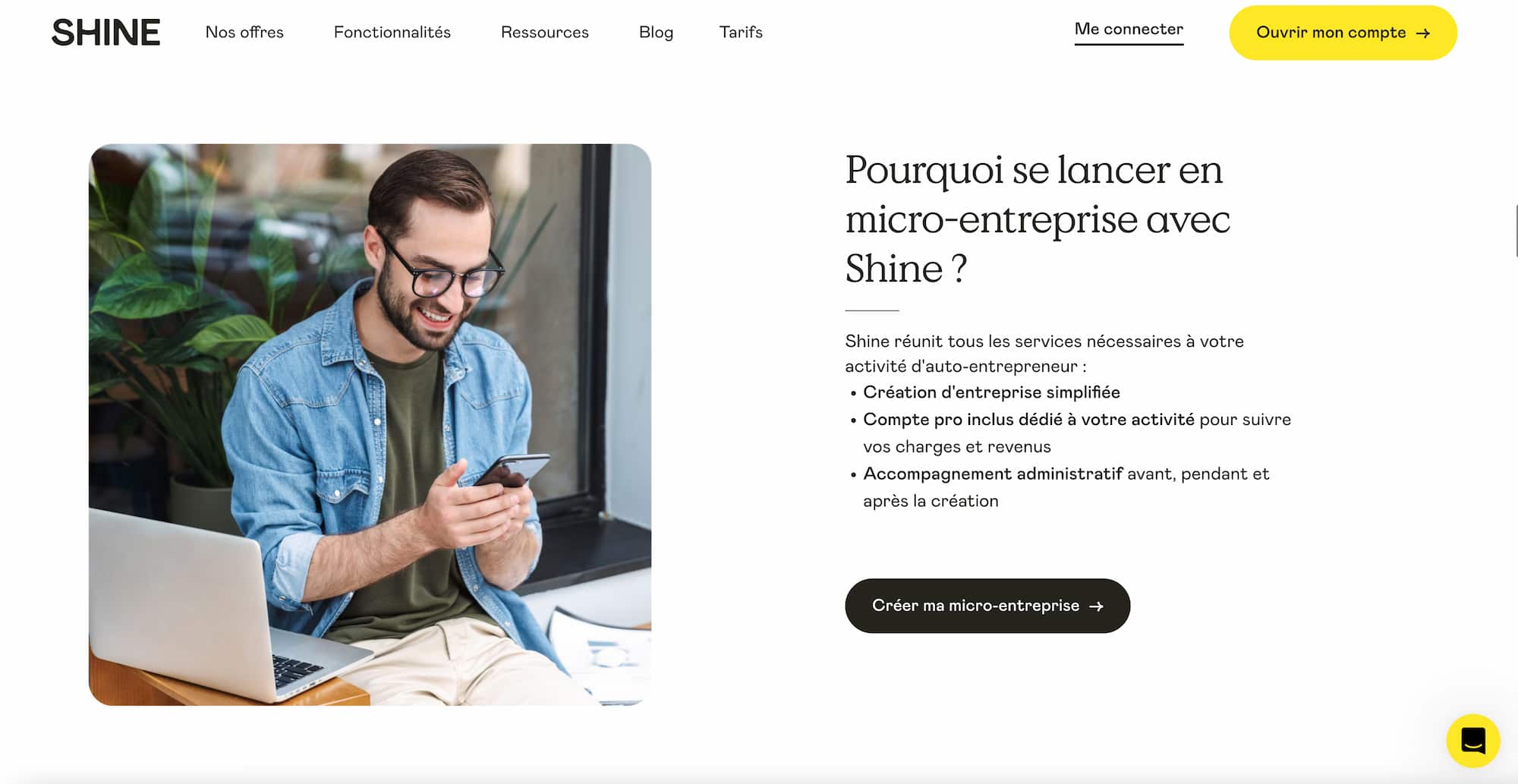Go to the Blog page

[x=656, y=32]
